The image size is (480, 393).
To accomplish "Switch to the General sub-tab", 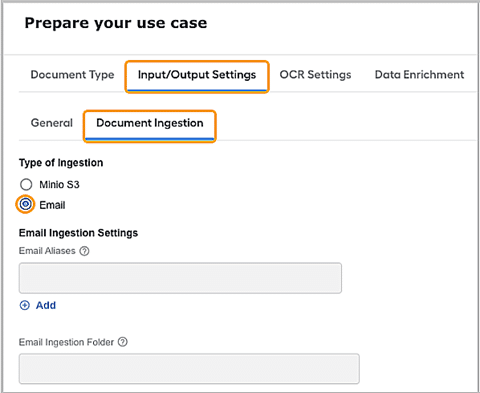I will coord(52,123).
